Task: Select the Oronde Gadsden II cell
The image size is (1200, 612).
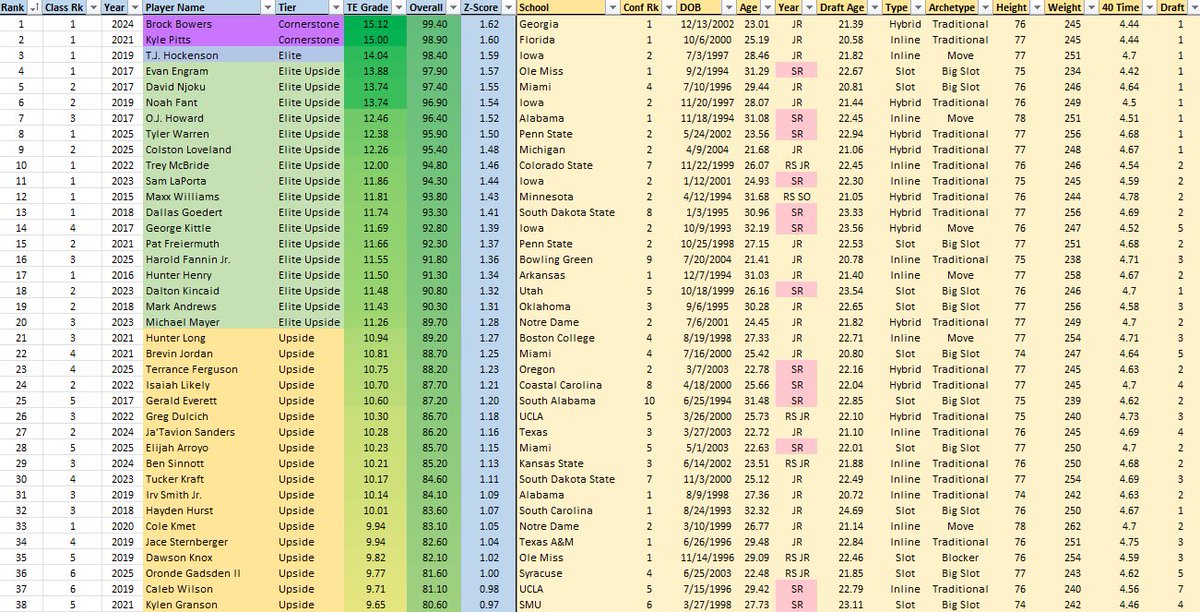Action: pos(208,575)
